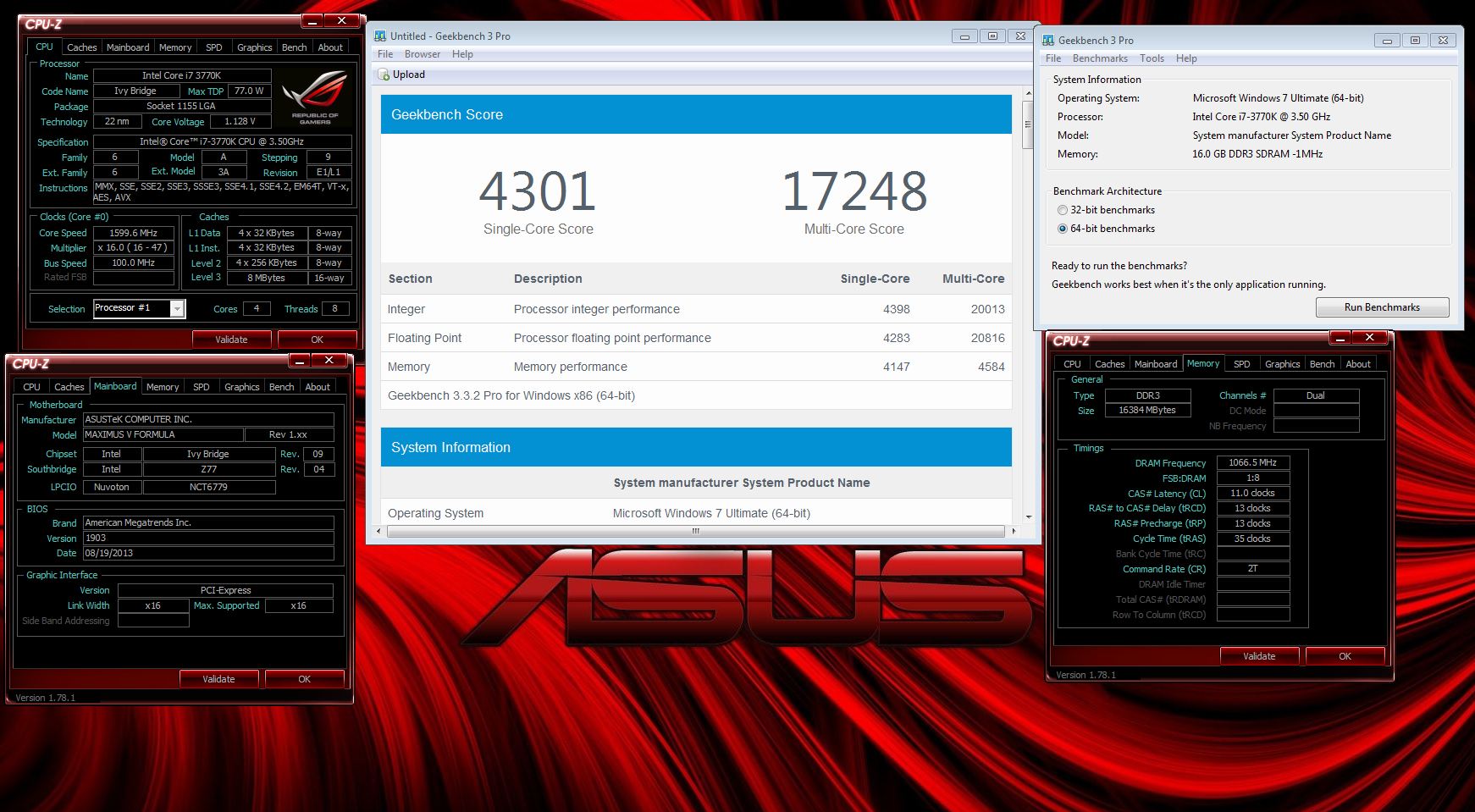1475x812 pixels.
Task: Click OK in mainboard CPU-Z window
Action: tap(305, 679)
